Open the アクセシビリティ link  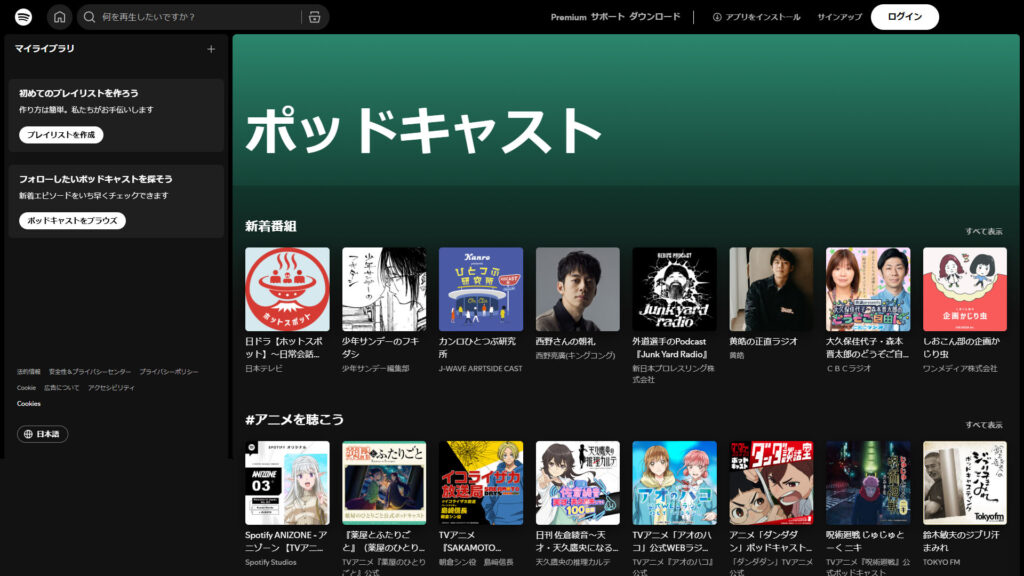111,388
